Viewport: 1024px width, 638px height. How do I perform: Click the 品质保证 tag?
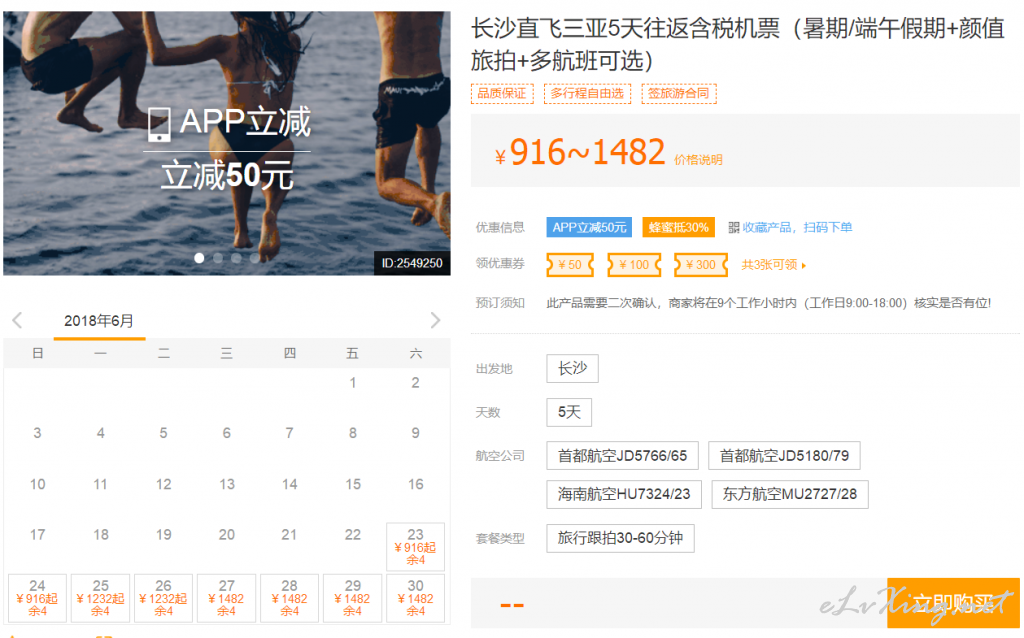pyautogui.click(x=502, y=93)
